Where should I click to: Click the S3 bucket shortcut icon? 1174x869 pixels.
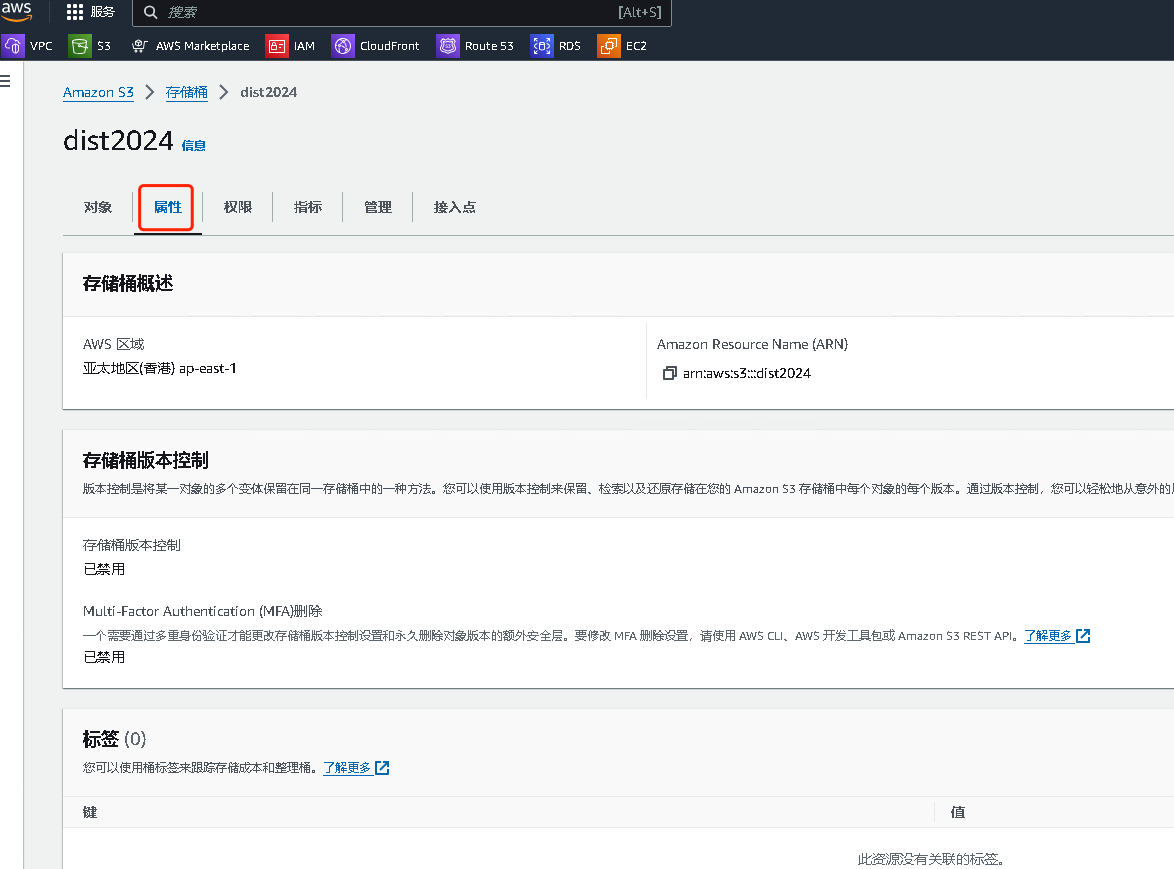pyautogui.click(x=80, y=46)
